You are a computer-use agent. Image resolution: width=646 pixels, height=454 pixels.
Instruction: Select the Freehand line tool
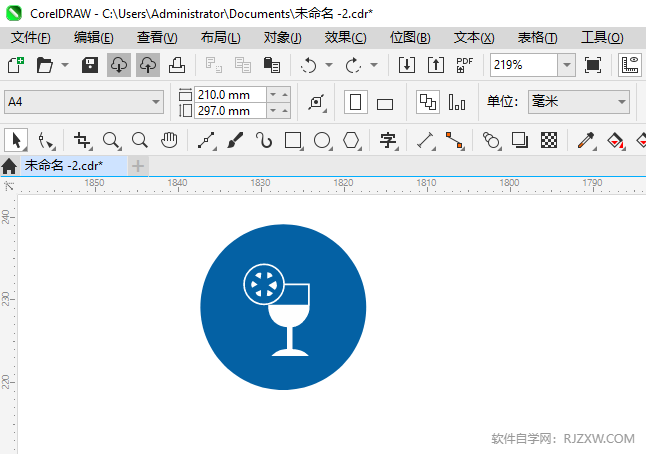pyautogui.click(x=206, y=140)
